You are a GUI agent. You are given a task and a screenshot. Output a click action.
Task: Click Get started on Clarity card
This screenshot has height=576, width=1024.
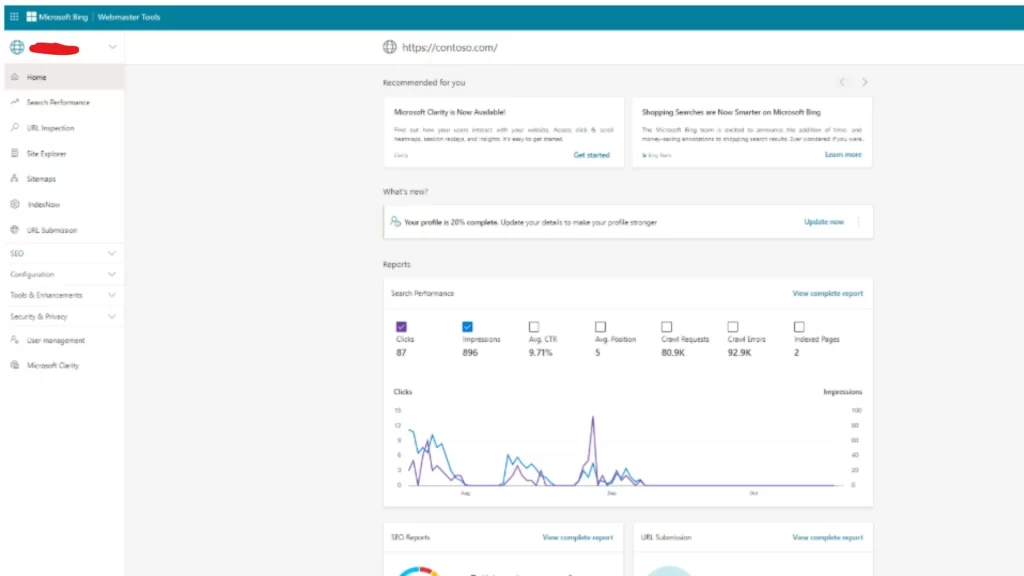tap(592, 155)
